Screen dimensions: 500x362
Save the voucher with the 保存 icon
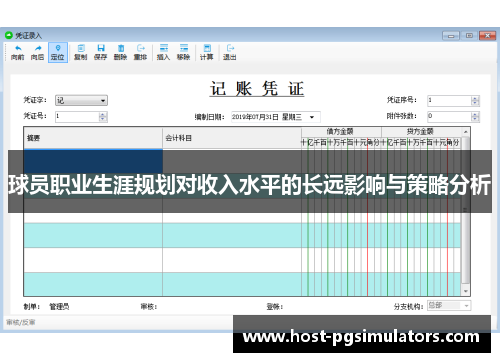click(101, 48)
